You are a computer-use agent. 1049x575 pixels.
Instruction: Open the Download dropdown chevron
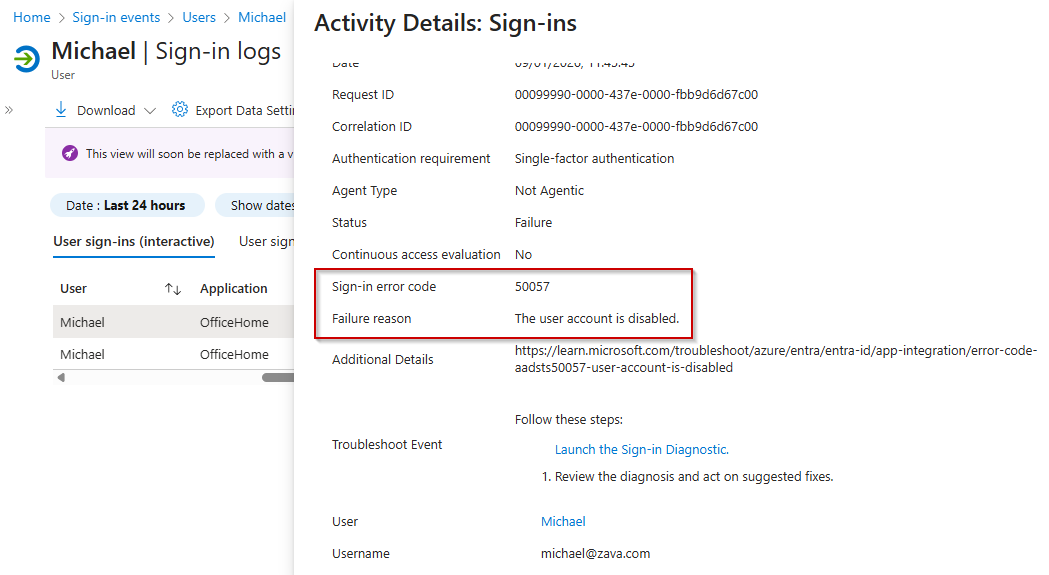150,111
